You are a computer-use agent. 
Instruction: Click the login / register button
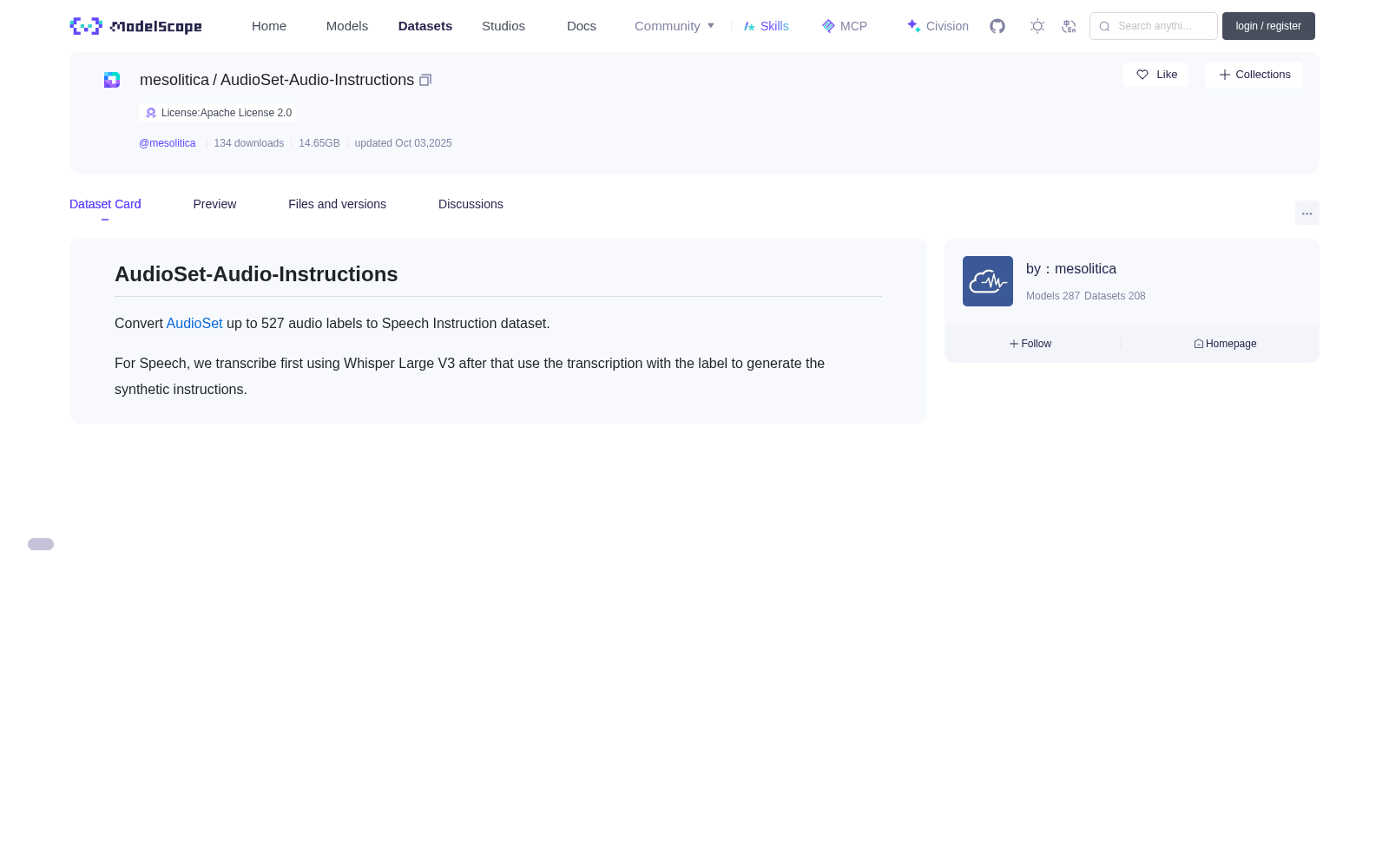click(x=1268, y=26)
